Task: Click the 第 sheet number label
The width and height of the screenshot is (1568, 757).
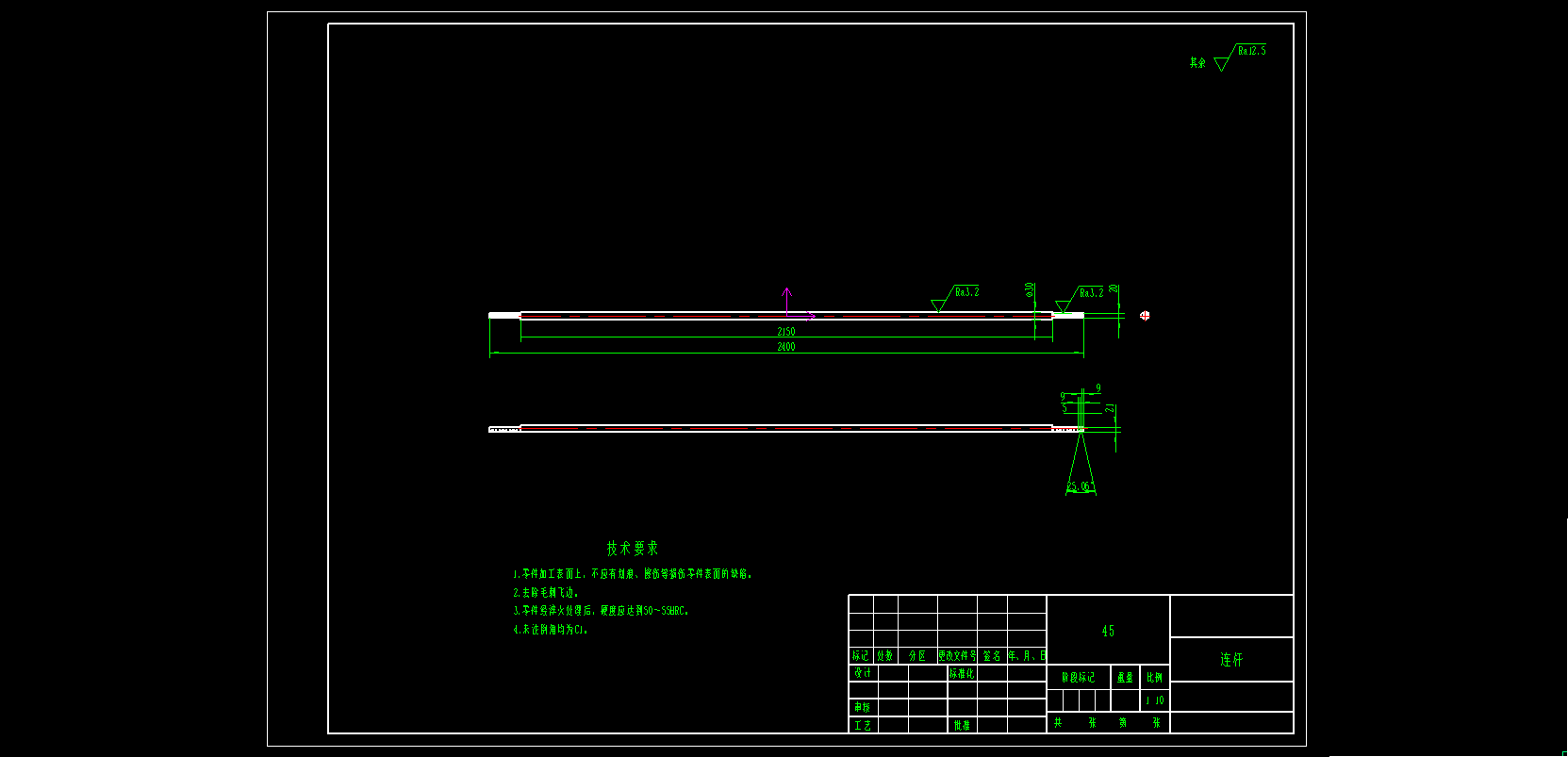Action: [x=1123, y=723]
